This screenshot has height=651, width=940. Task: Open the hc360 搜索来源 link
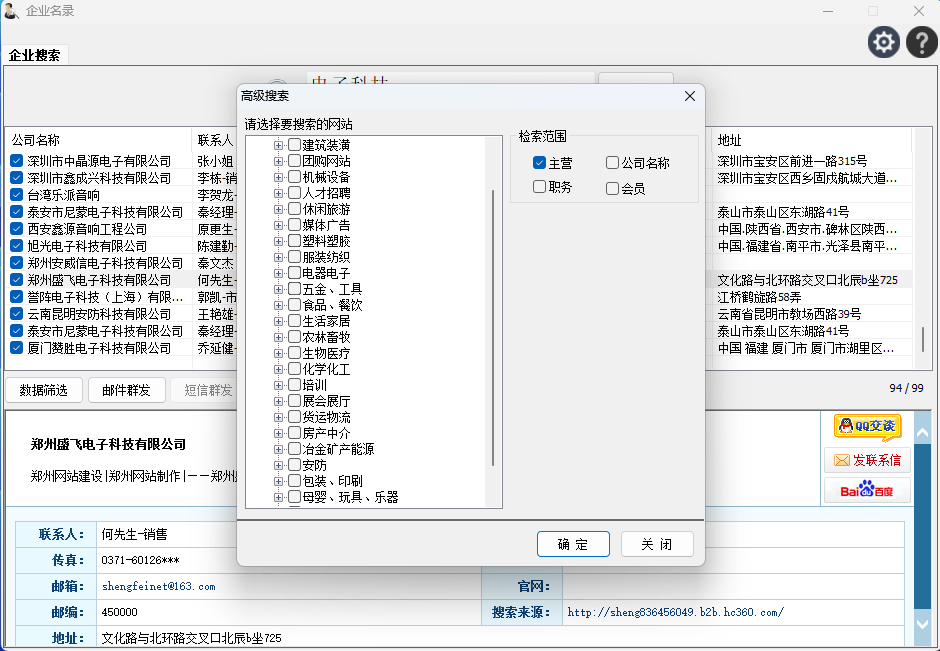tap(675, 612)
